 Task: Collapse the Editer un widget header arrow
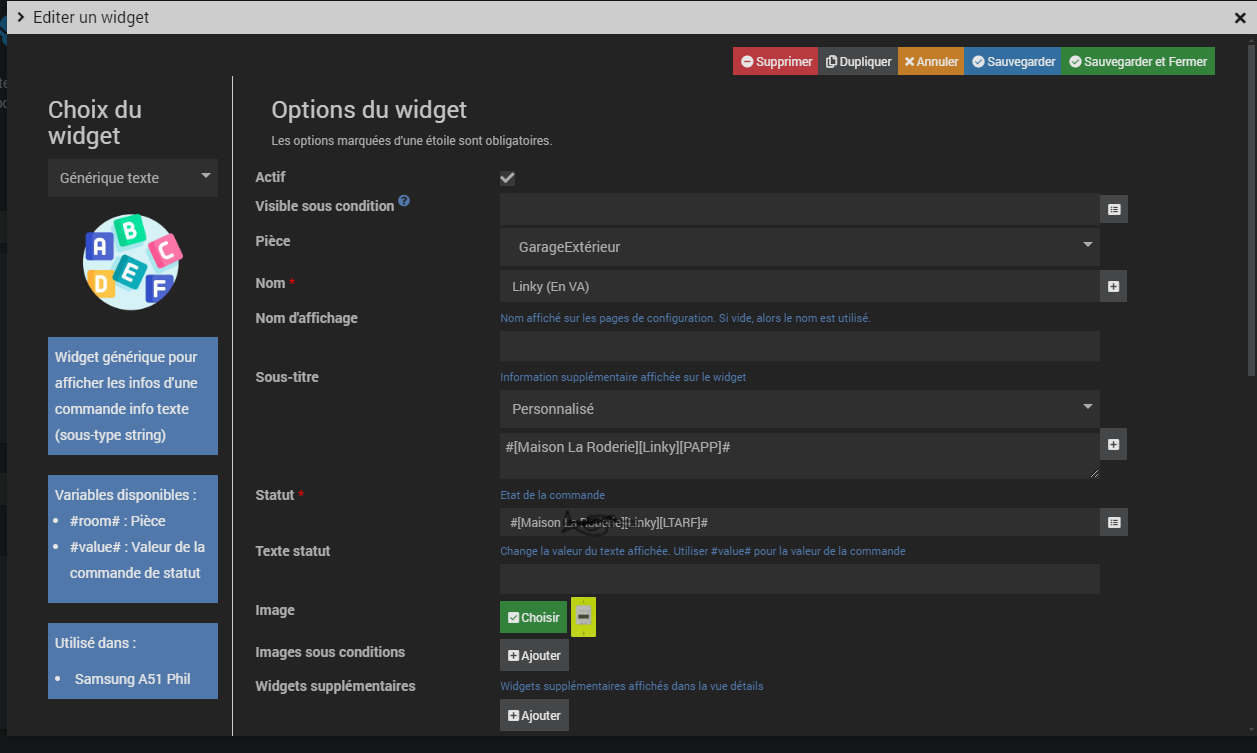(20, 17)
